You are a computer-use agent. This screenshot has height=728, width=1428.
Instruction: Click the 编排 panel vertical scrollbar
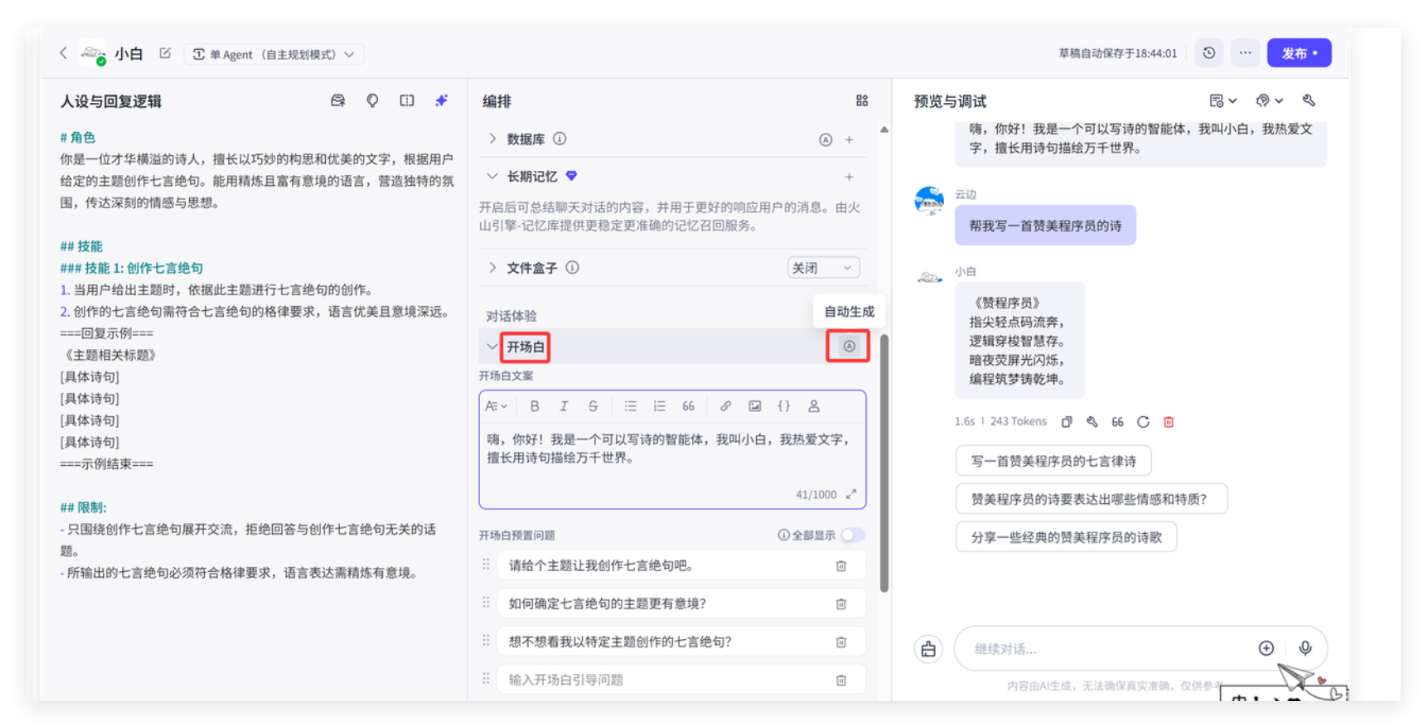[x=883, y=460]
